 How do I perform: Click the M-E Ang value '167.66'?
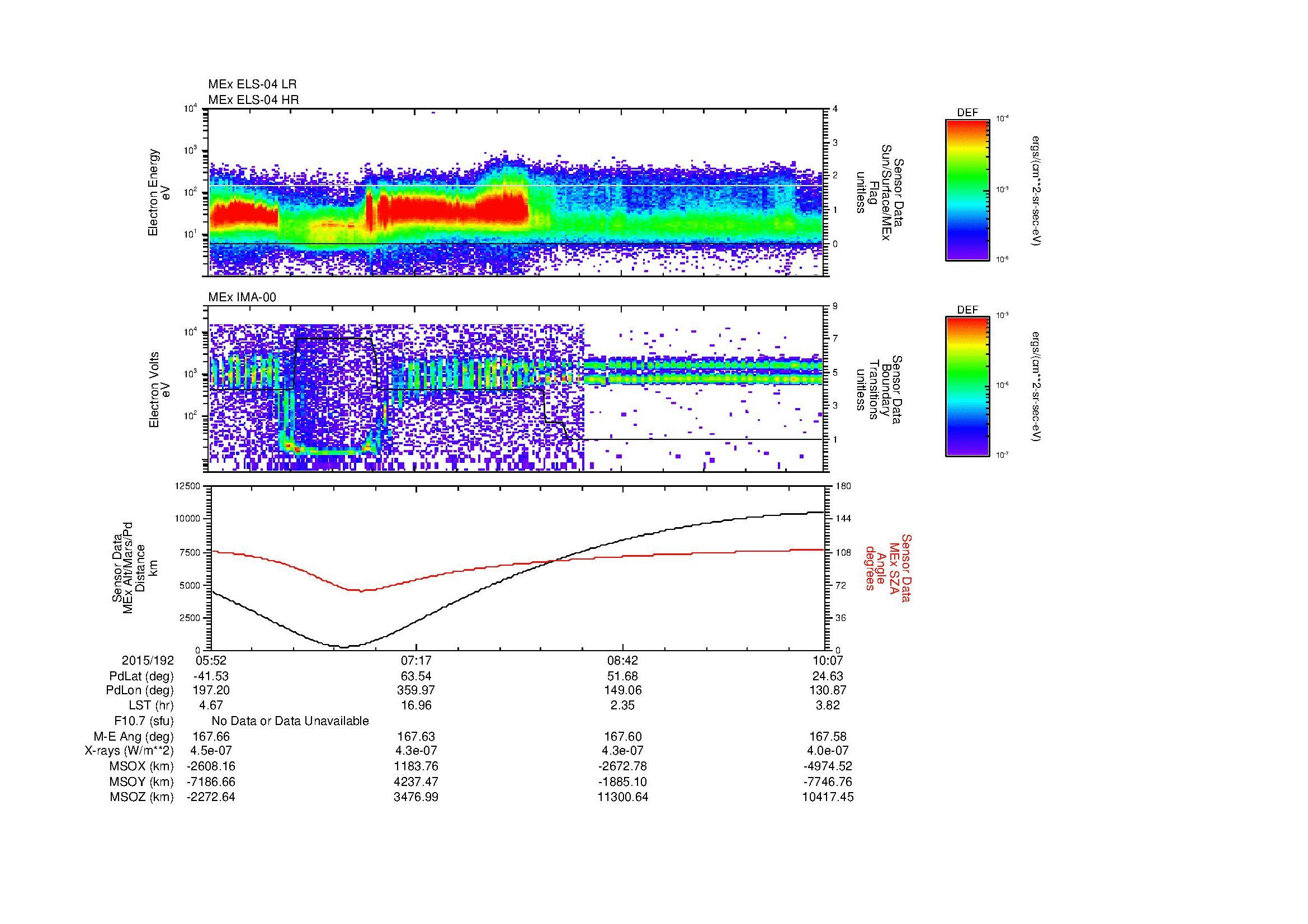coord(211,737)
